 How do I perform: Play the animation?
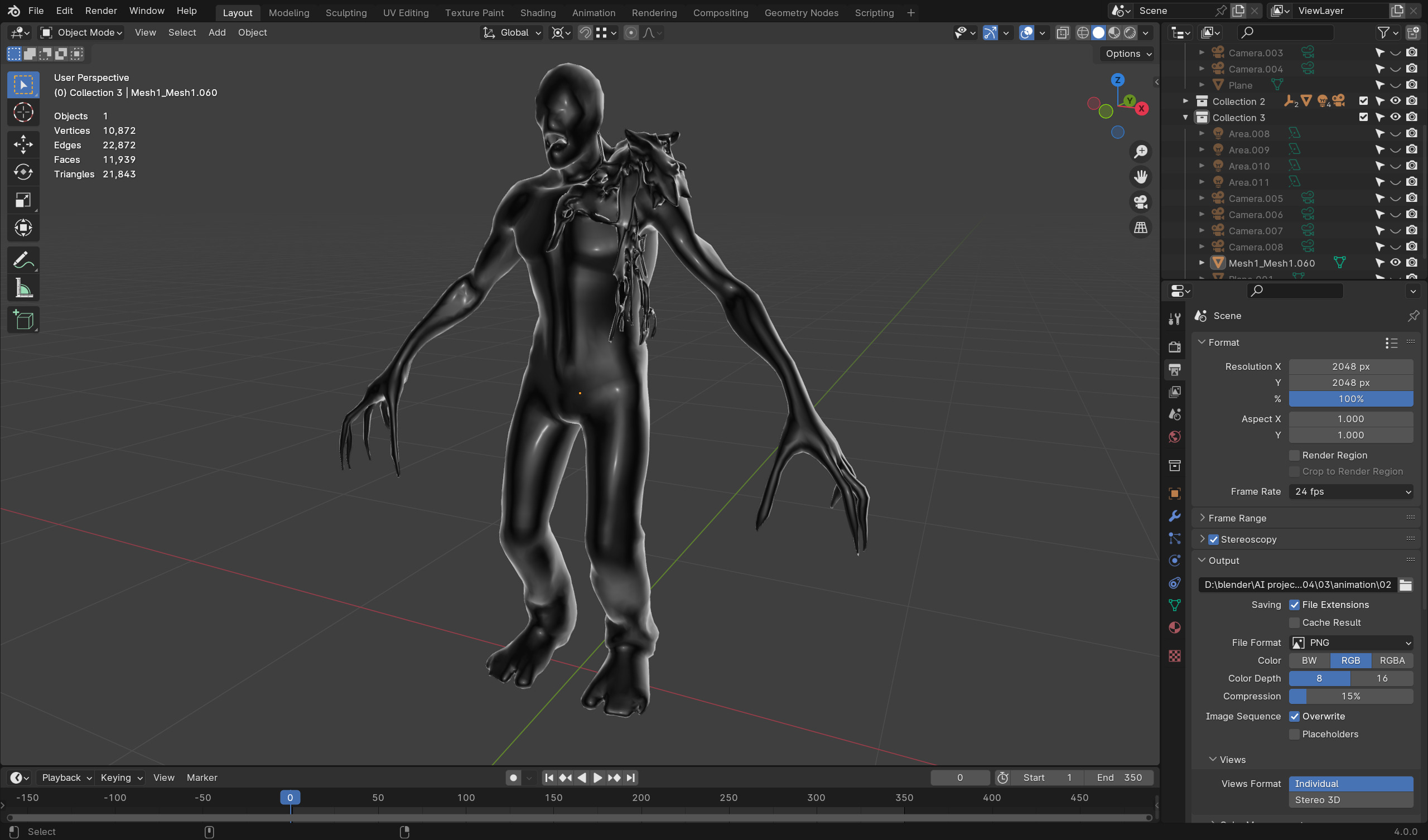pos(597,778)
